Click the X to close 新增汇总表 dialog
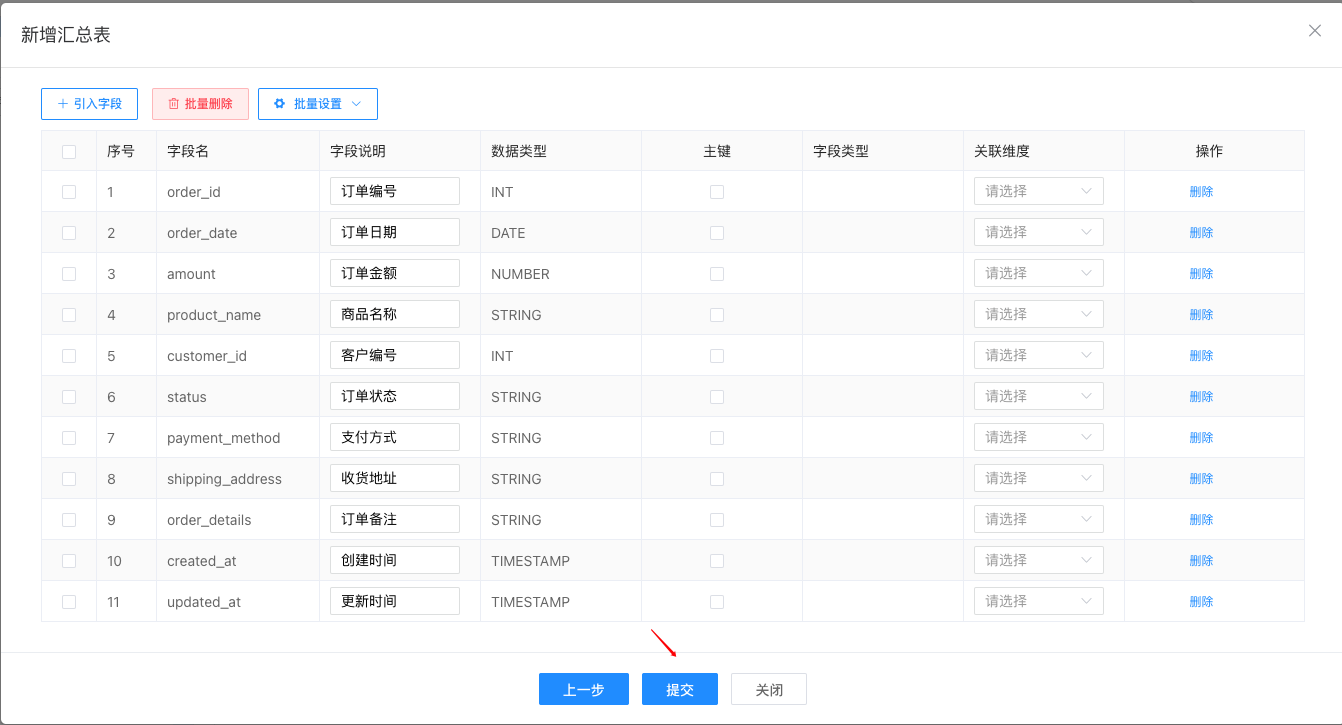 (x=1314, y=30)
